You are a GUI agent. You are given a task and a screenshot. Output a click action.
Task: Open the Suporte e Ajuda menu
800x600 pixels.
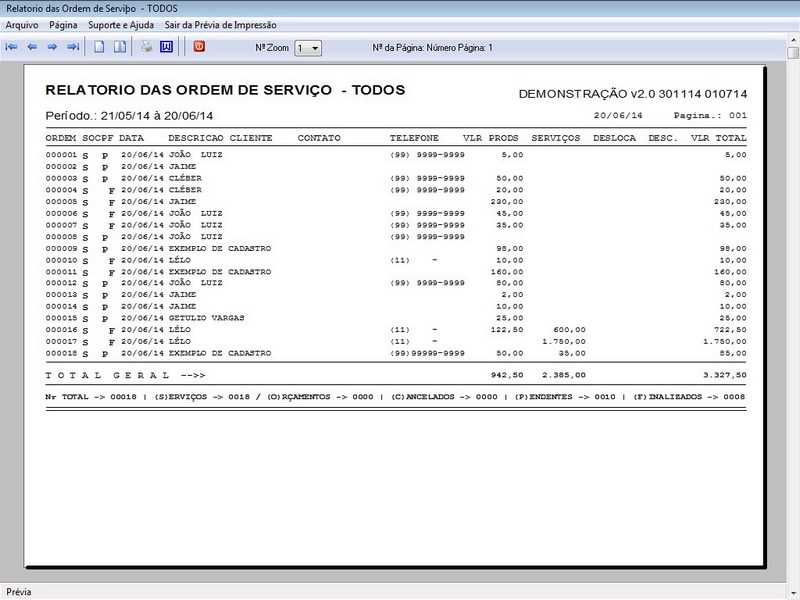[121, 25]
